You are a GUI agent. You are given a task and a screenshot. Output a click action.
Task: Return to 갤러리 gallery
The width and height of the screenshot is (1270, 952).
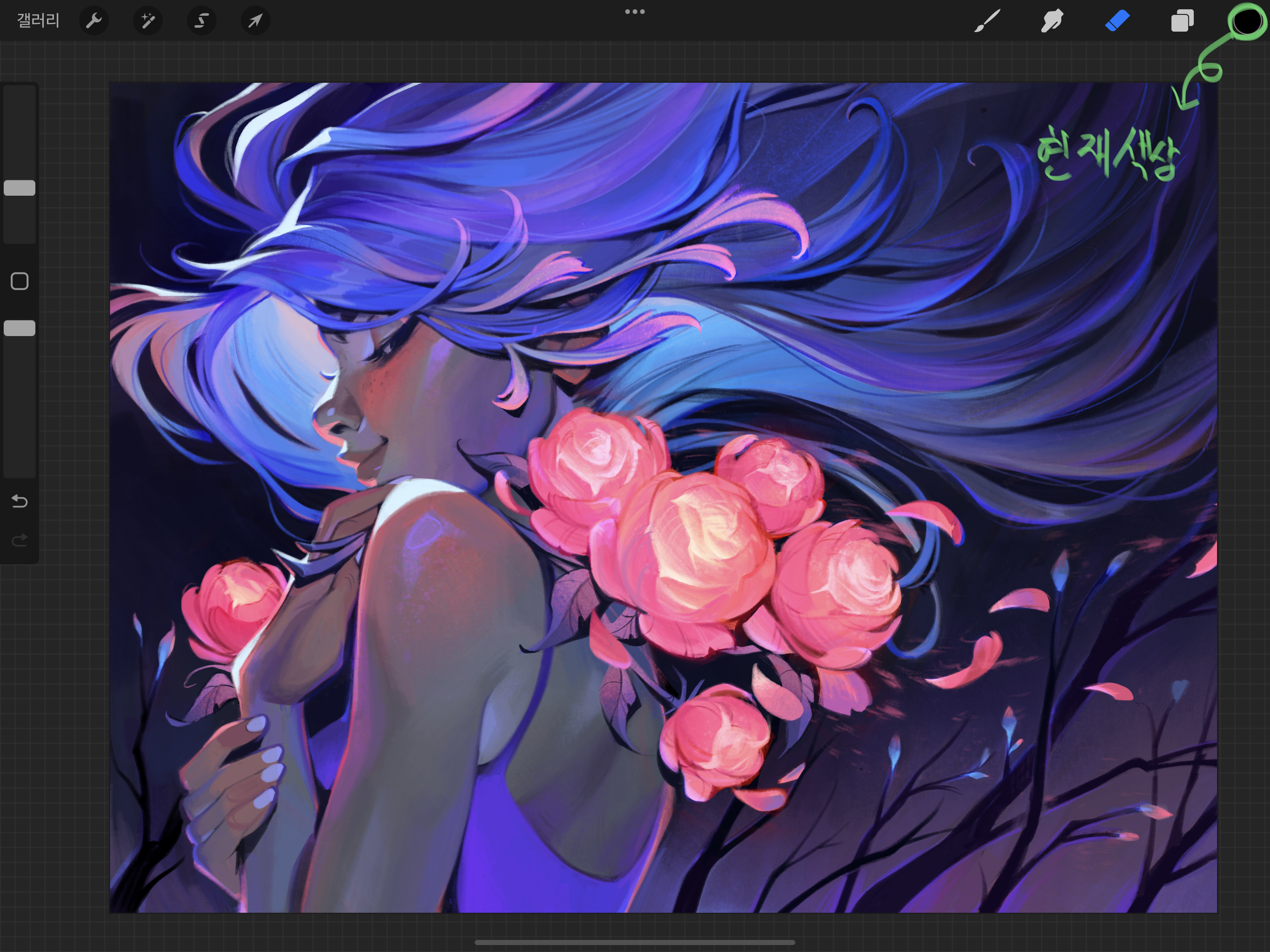38,21
